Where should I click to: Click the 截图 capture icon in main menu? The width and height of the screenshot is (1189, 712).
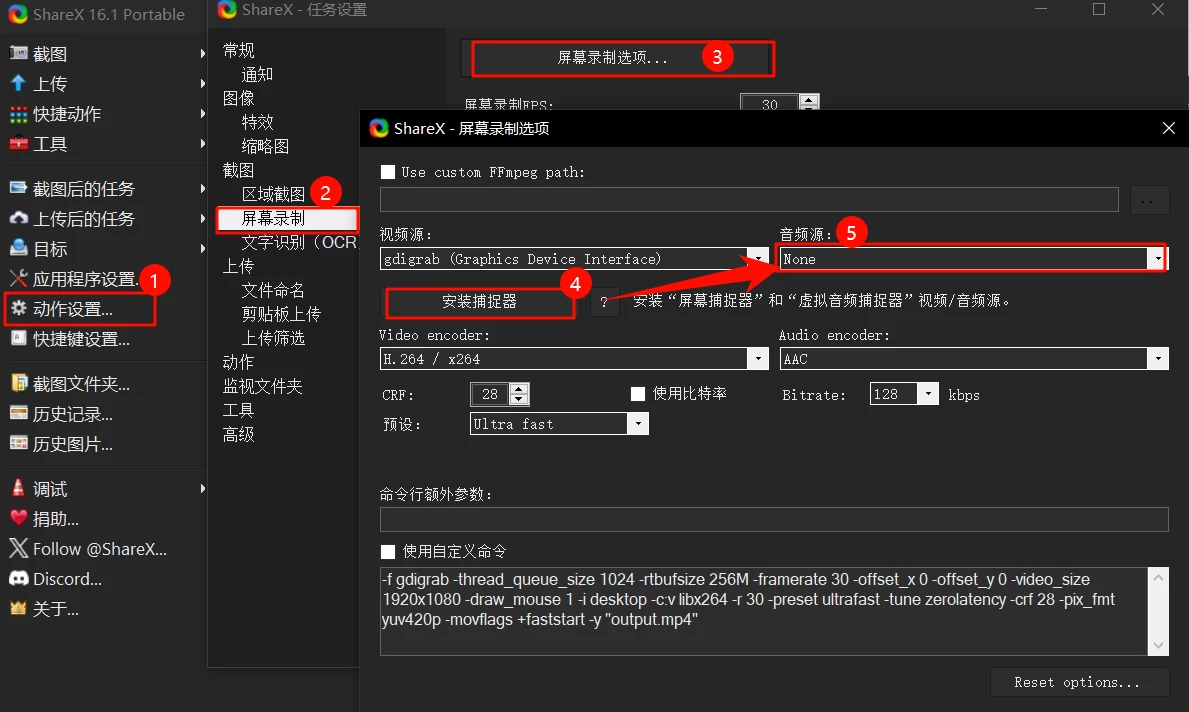point(18,53)
